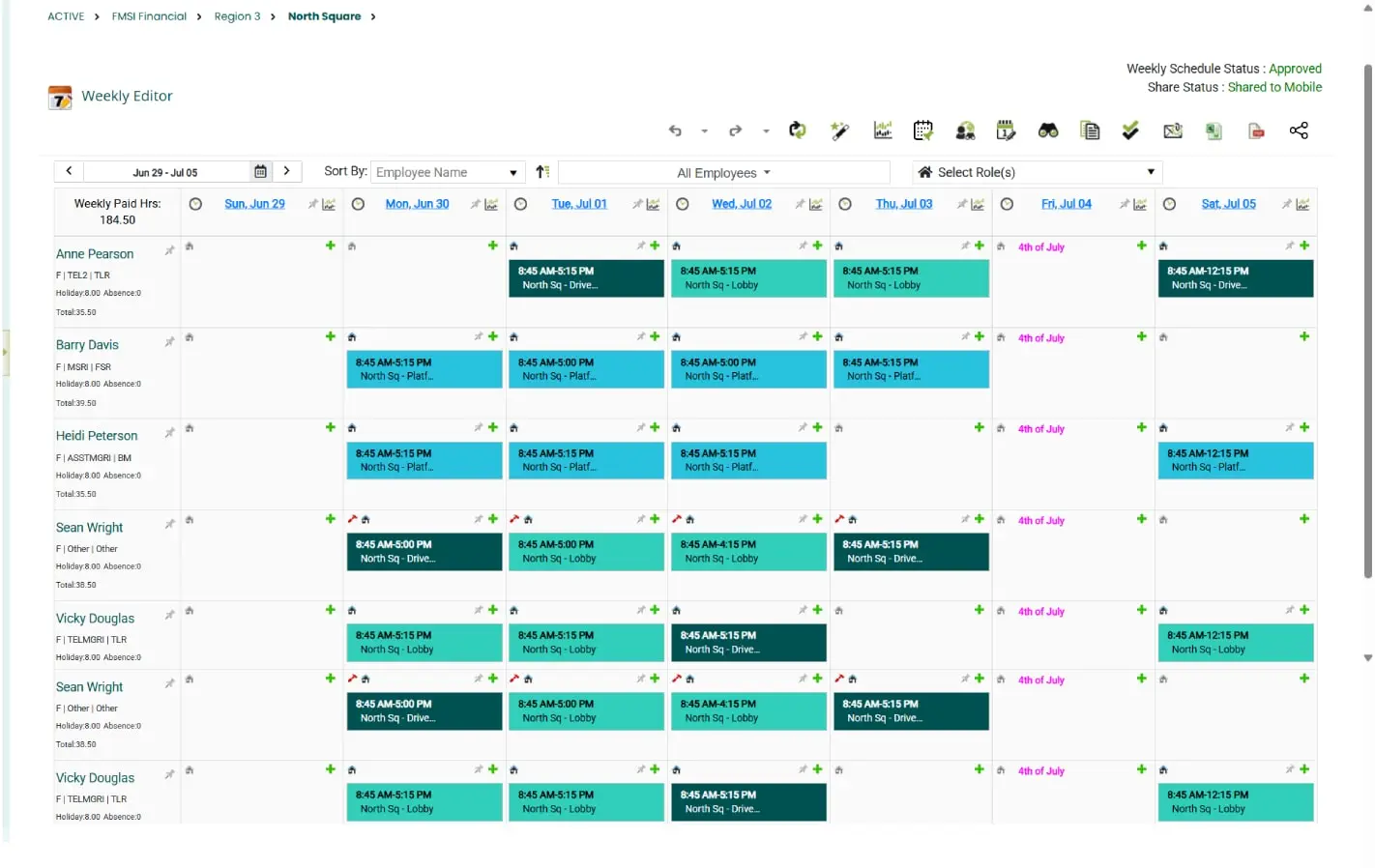
Task: Click the refresh schedule icon in toolbar
Action: coord(797,130)
